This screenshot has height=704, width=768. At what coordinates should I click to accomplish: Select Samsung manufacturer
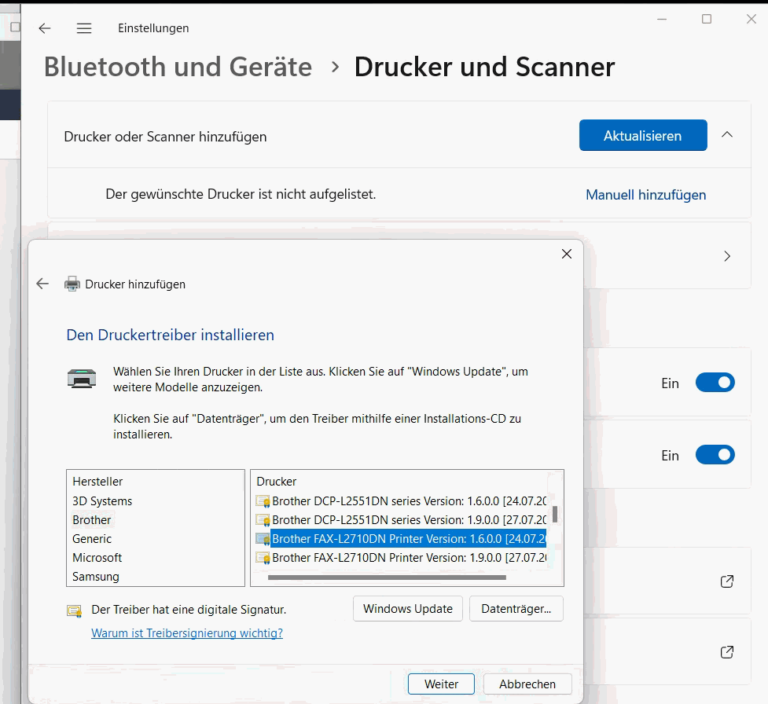pyautogui.click(x=96, y=577)
